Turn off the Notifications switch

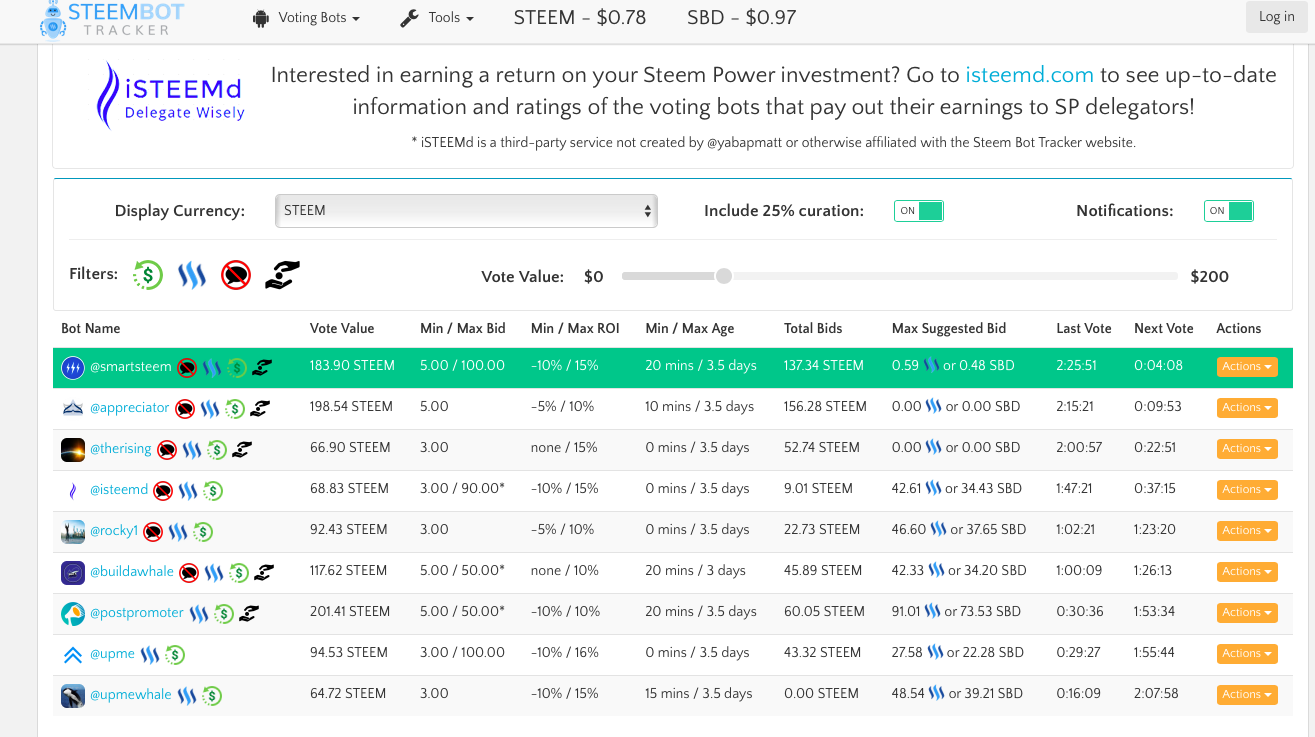[x=1229, y=211]
